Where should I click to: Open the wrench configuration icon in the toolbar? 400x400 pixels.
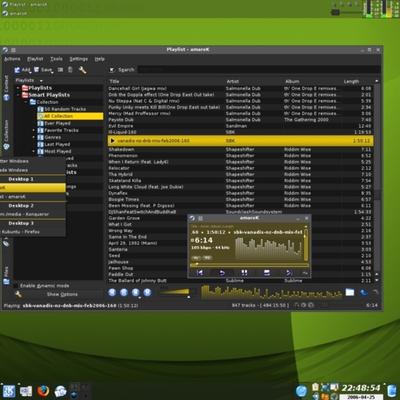point(82,70)
